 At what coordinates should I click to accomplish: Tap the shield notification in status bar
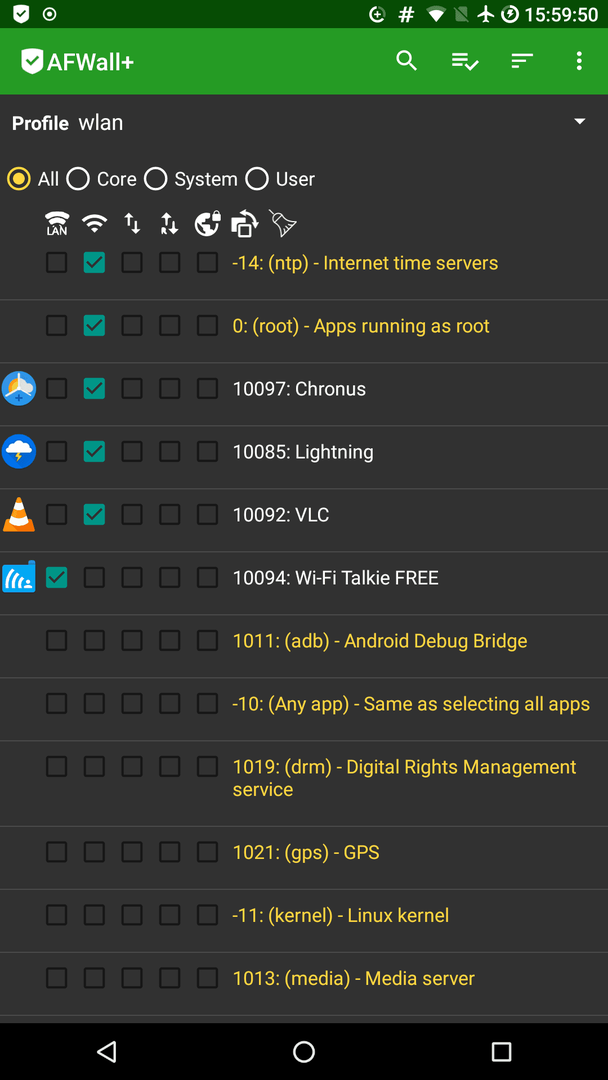[21, 14]
